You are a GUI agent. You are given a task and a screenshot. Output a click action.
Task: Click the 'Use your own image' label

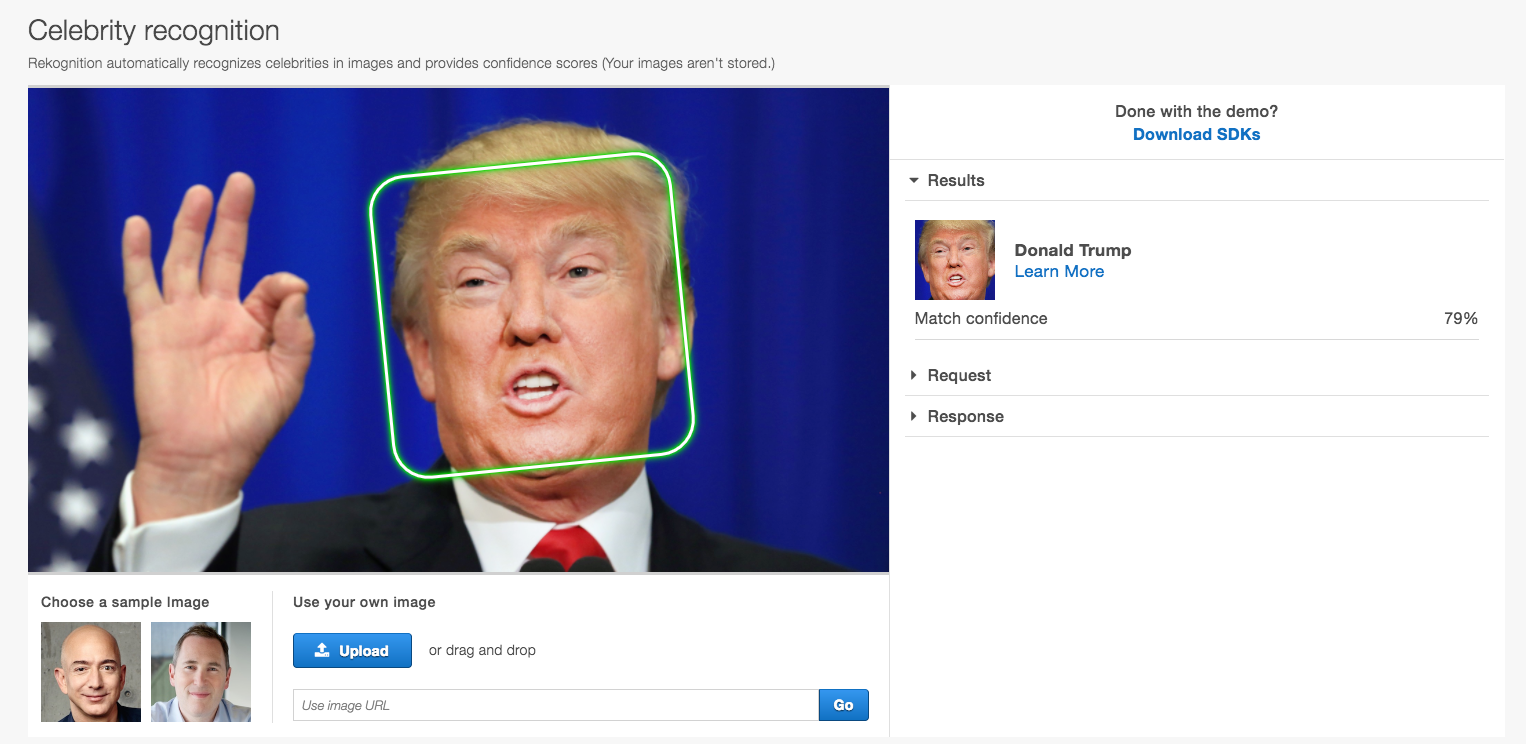(x=364, y=602)
